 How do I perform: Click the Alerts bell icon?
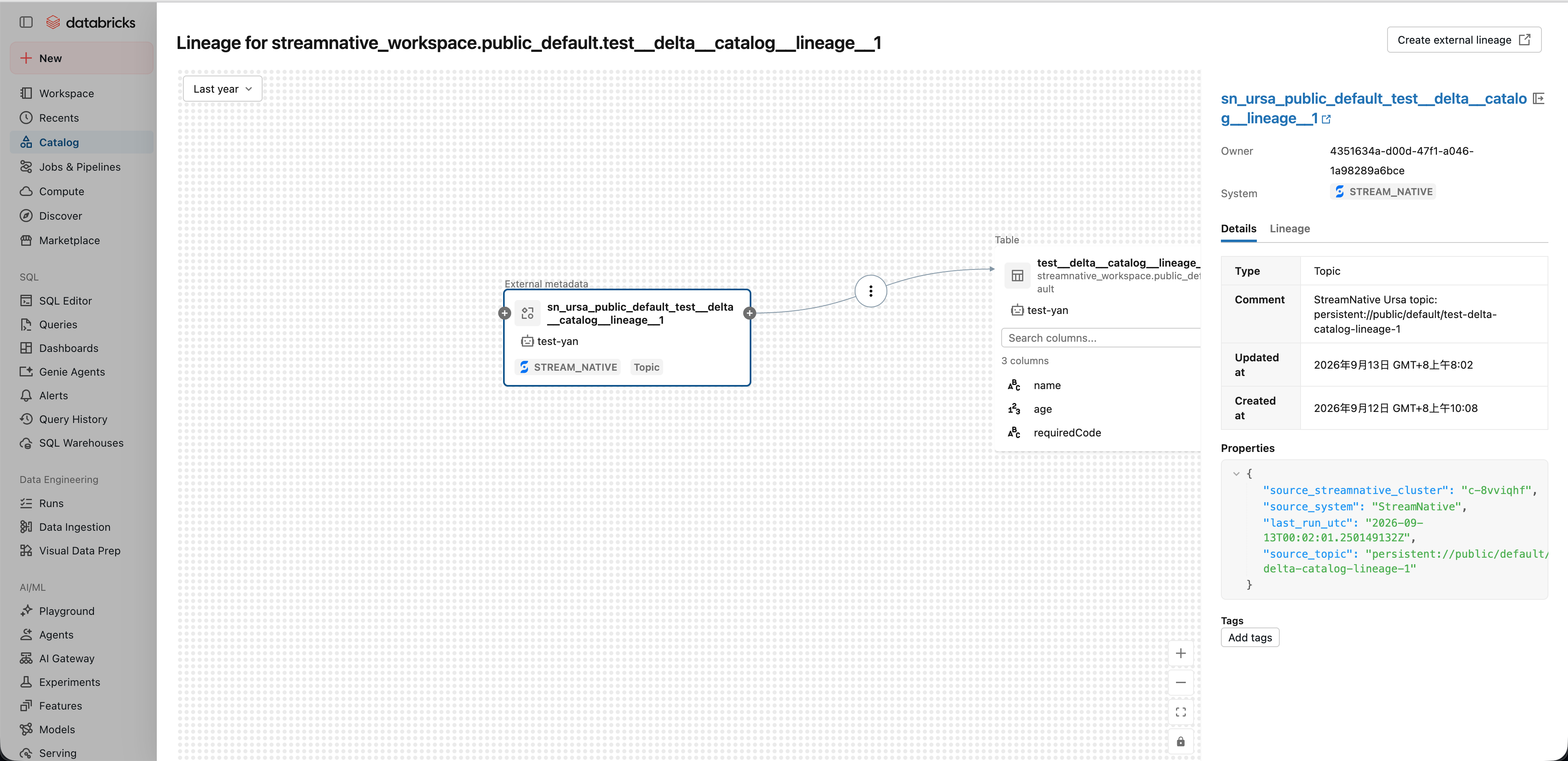tap(26, 395)
